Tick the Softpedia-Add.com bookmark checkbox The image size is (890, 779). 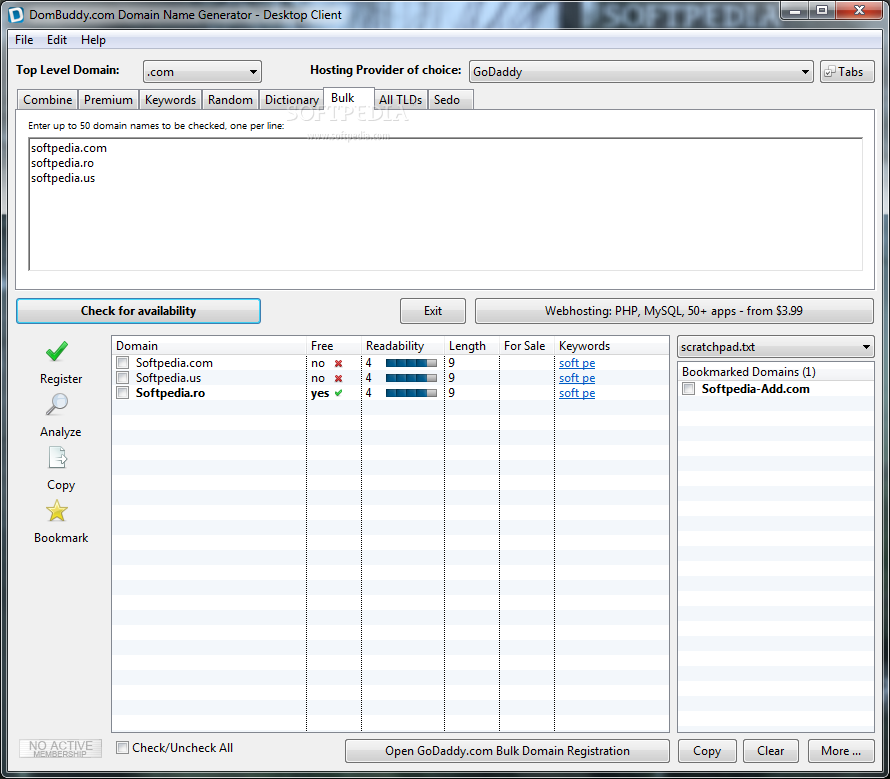tap(689, 389)
